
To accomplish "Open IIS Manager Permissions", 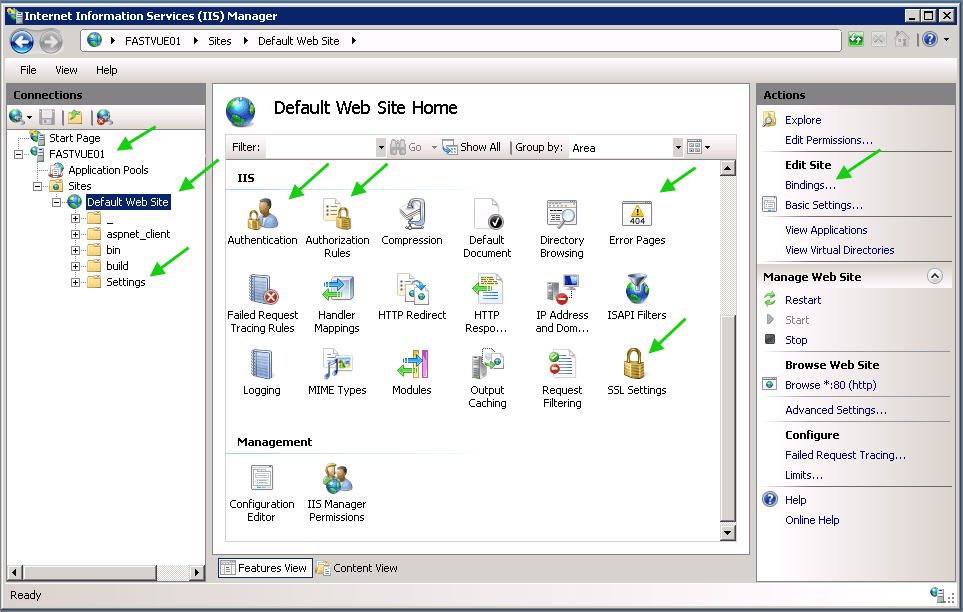I will point(337,493).
